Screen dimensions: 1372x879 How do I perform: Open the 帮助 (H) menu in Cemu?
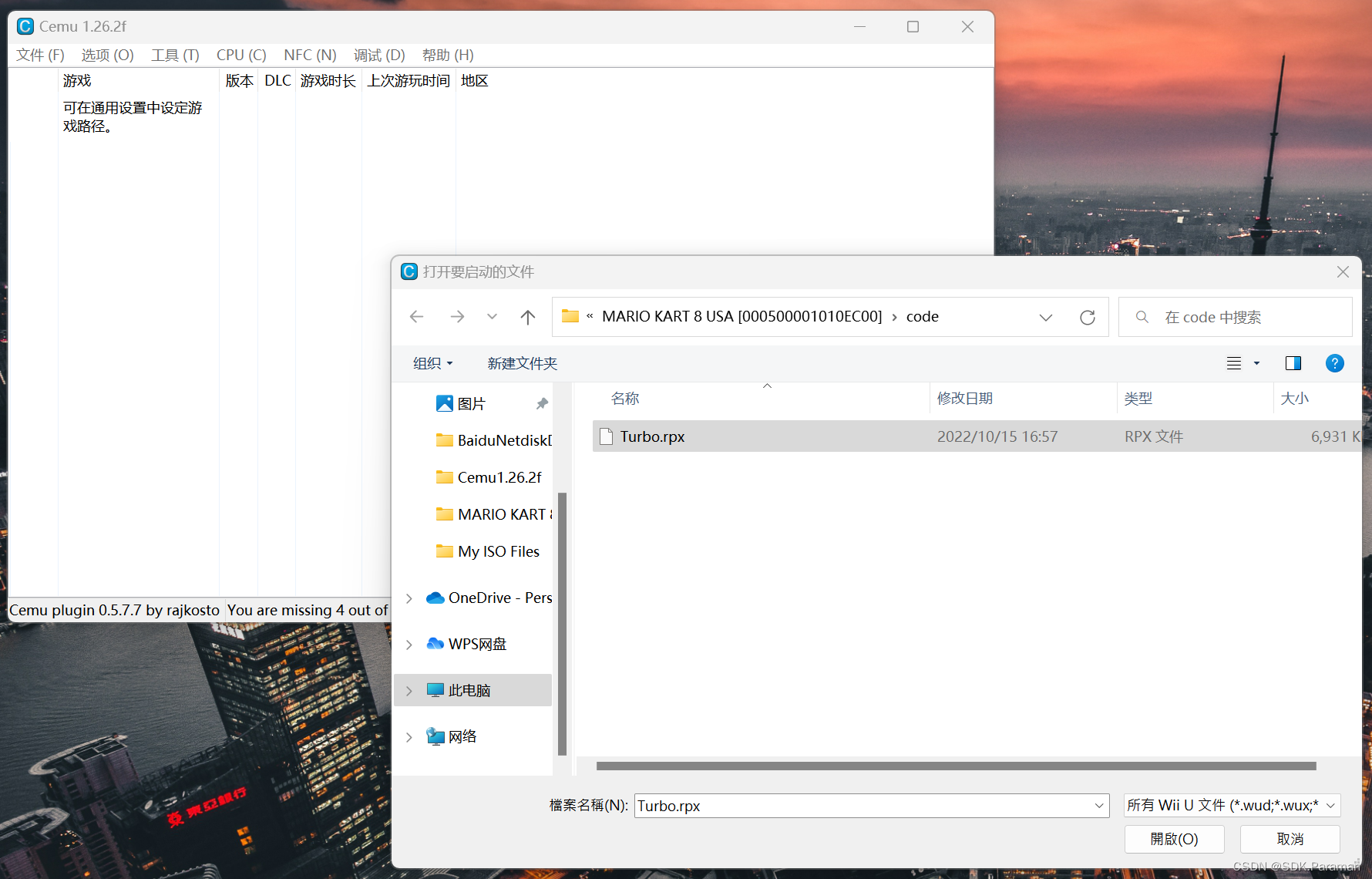coord(448,56)
